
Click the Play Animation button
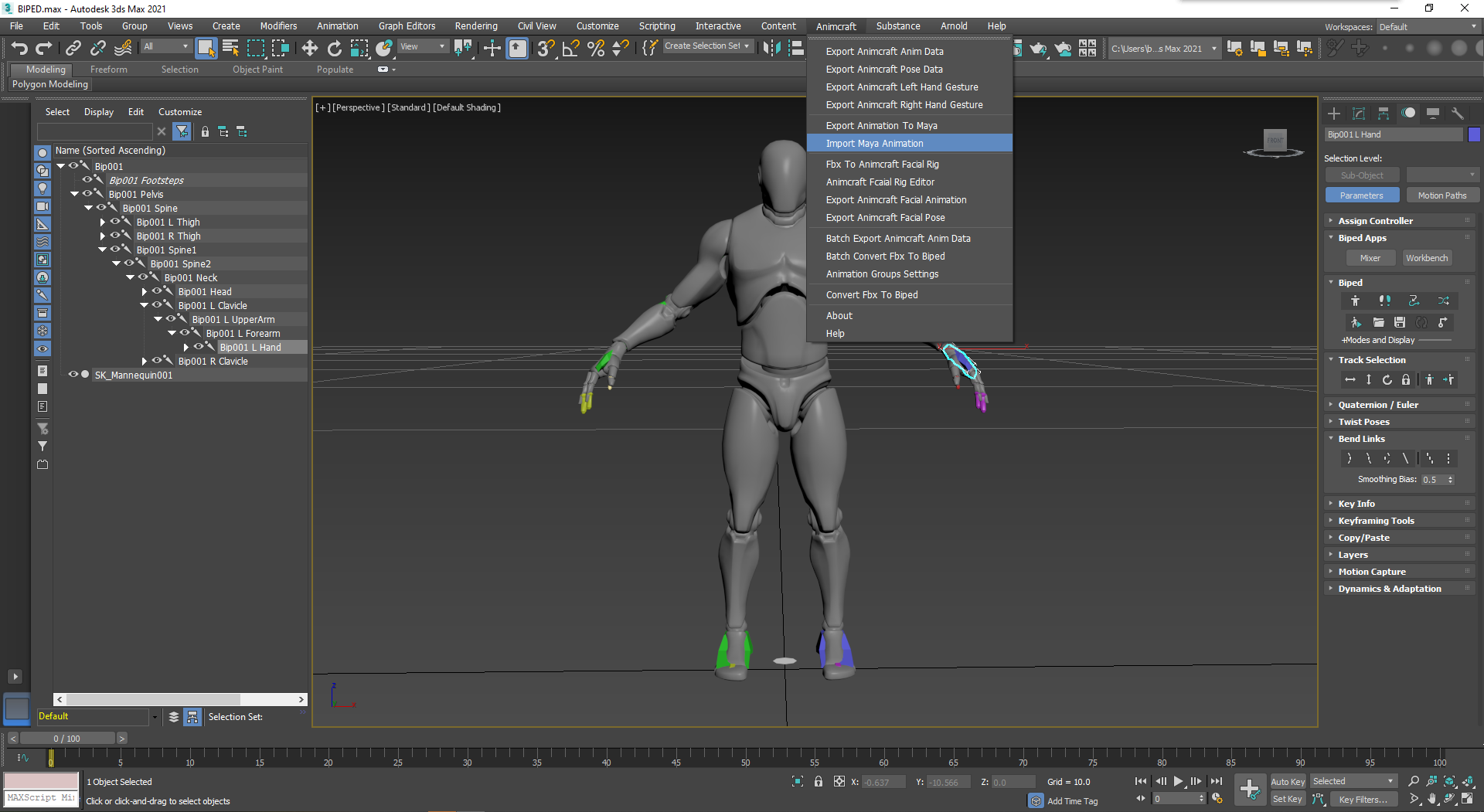pyautogui.click(x=1178, y=781)
